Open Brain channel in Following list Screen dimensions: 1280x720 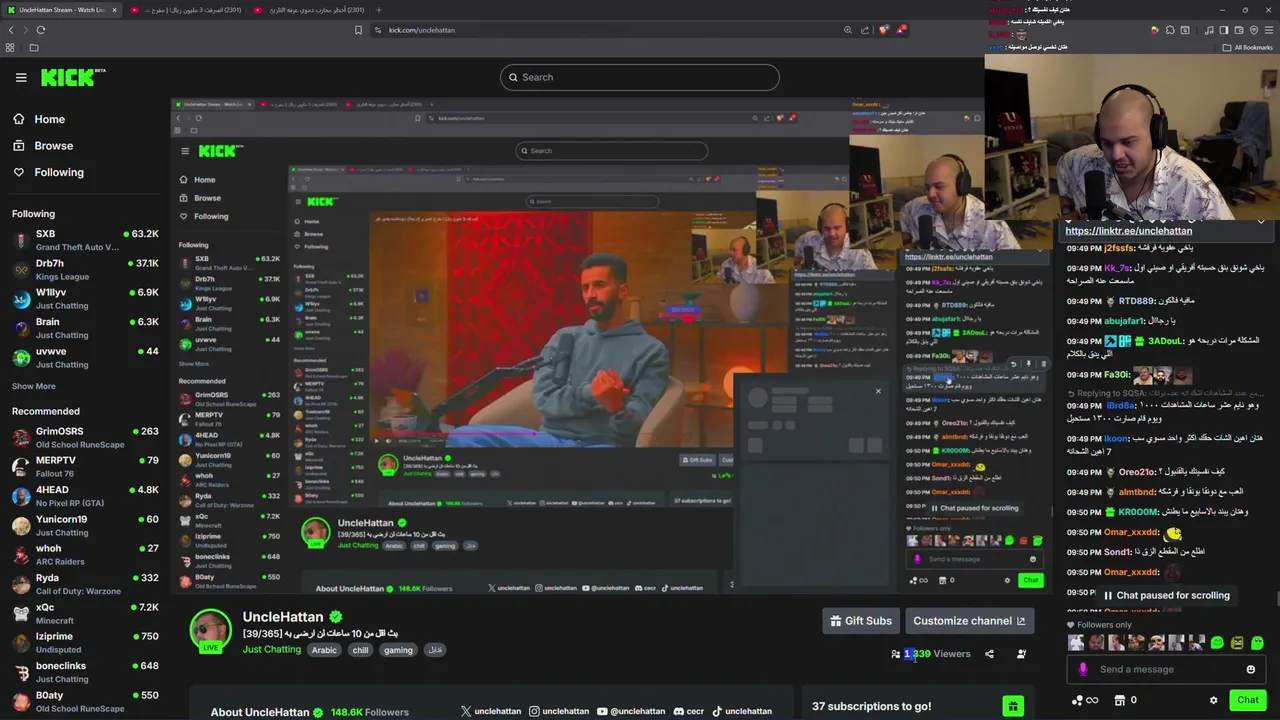pos(85,328)
